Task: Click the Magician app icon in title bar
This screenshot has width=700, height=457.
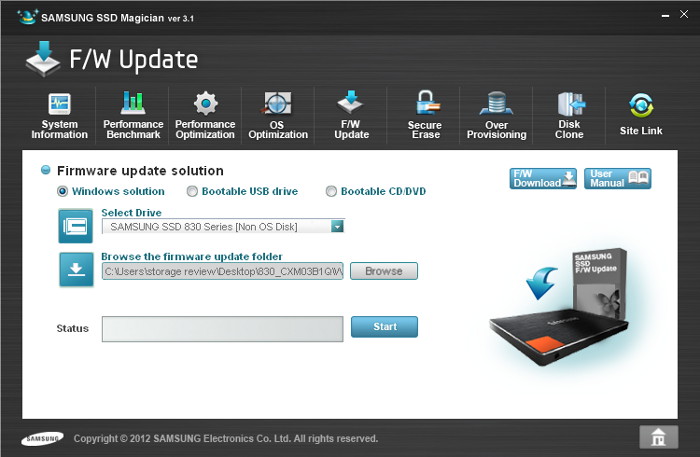Action: click(27, 17)
